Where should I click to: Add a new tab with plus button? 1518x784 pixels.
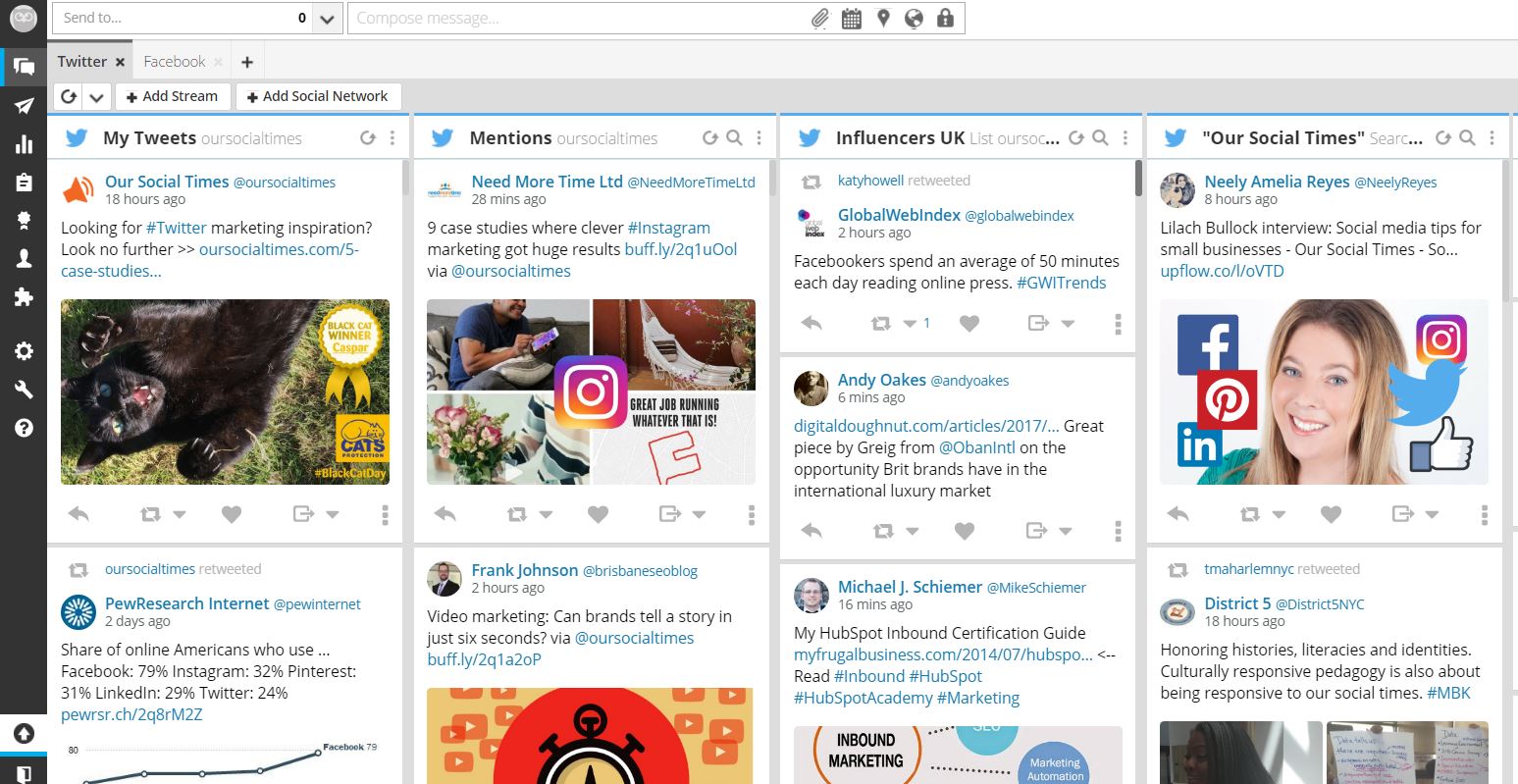[247, 62]
